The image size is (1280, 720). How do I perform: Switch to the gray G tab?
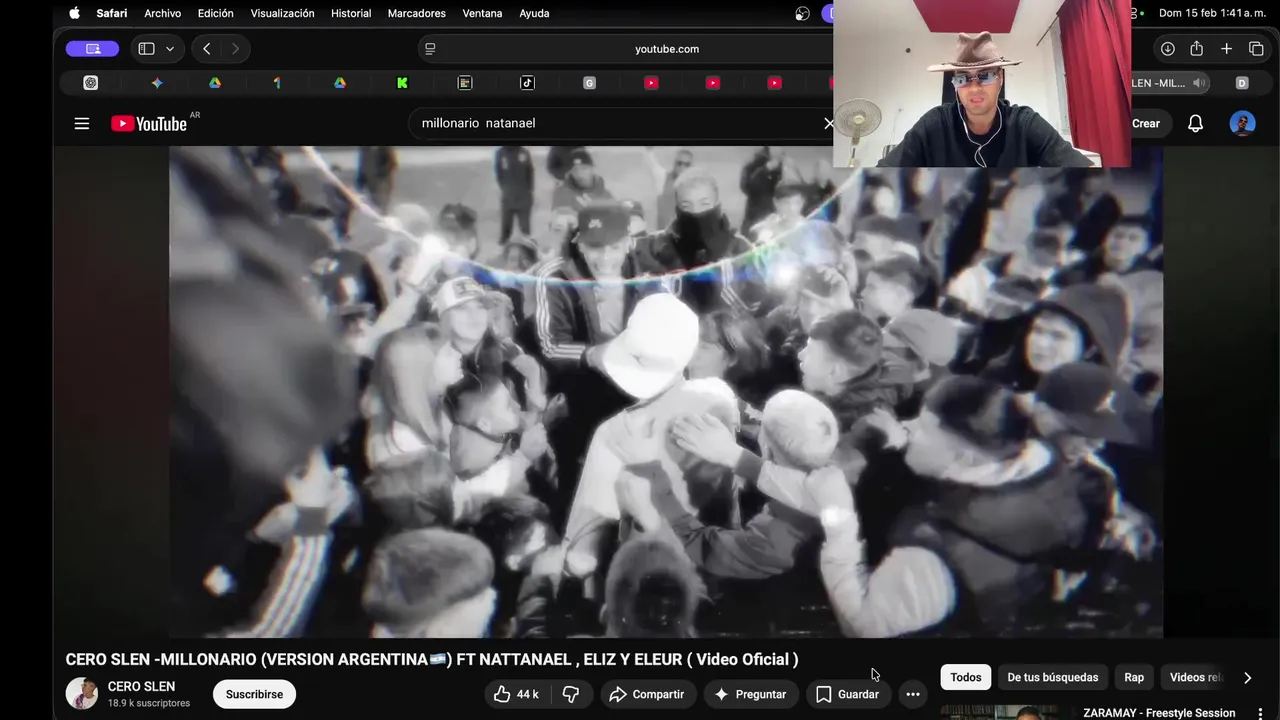coord(589,83)
